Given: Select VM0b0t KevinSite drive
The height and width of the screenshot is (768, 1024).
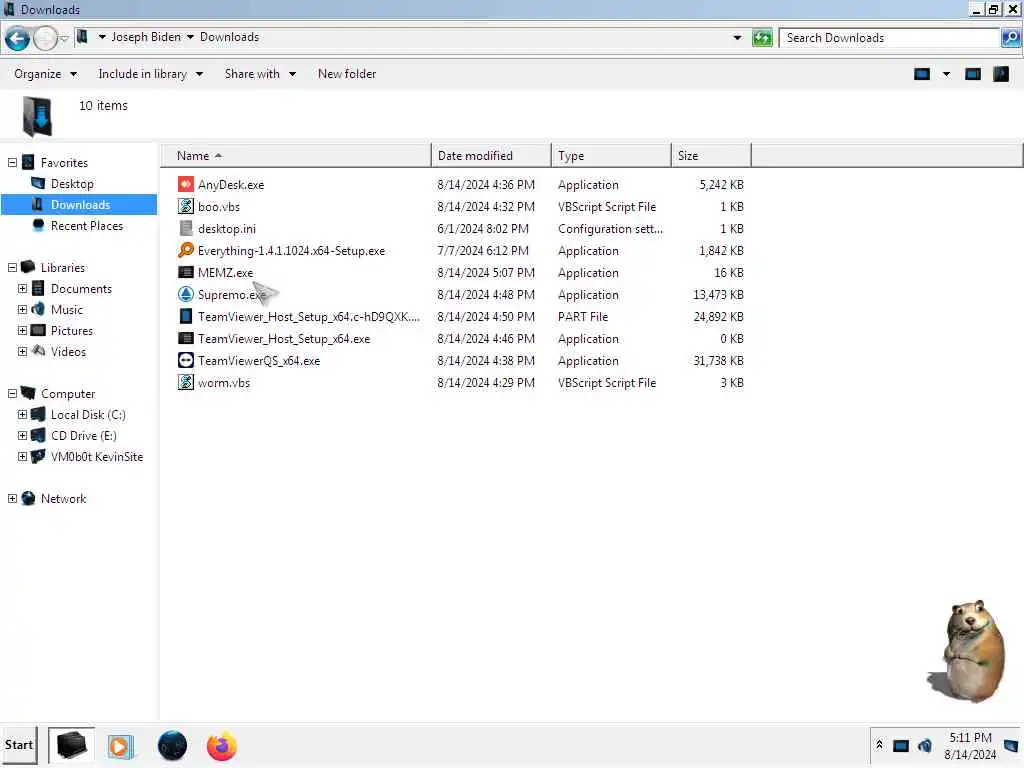Looking at the screenshot, I should 97,456.
